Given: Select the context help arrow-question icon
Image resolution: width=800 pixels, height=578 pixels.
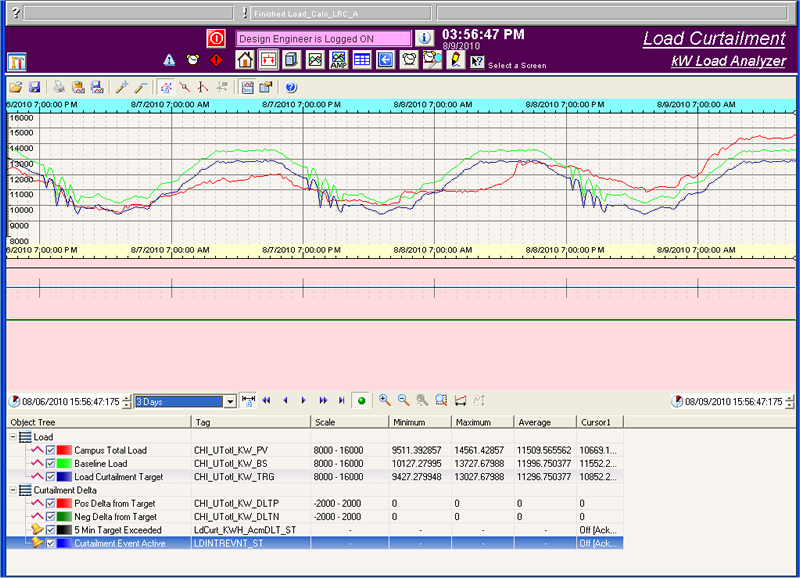Looking at the screenshot, I should point(476,60).
